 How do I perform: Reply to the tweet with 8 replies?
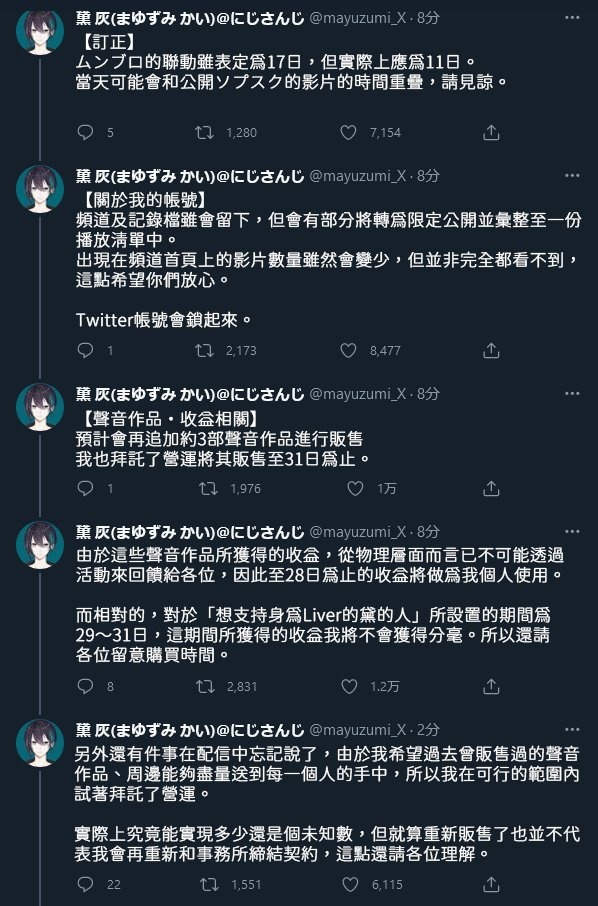[x=86, y=686]
